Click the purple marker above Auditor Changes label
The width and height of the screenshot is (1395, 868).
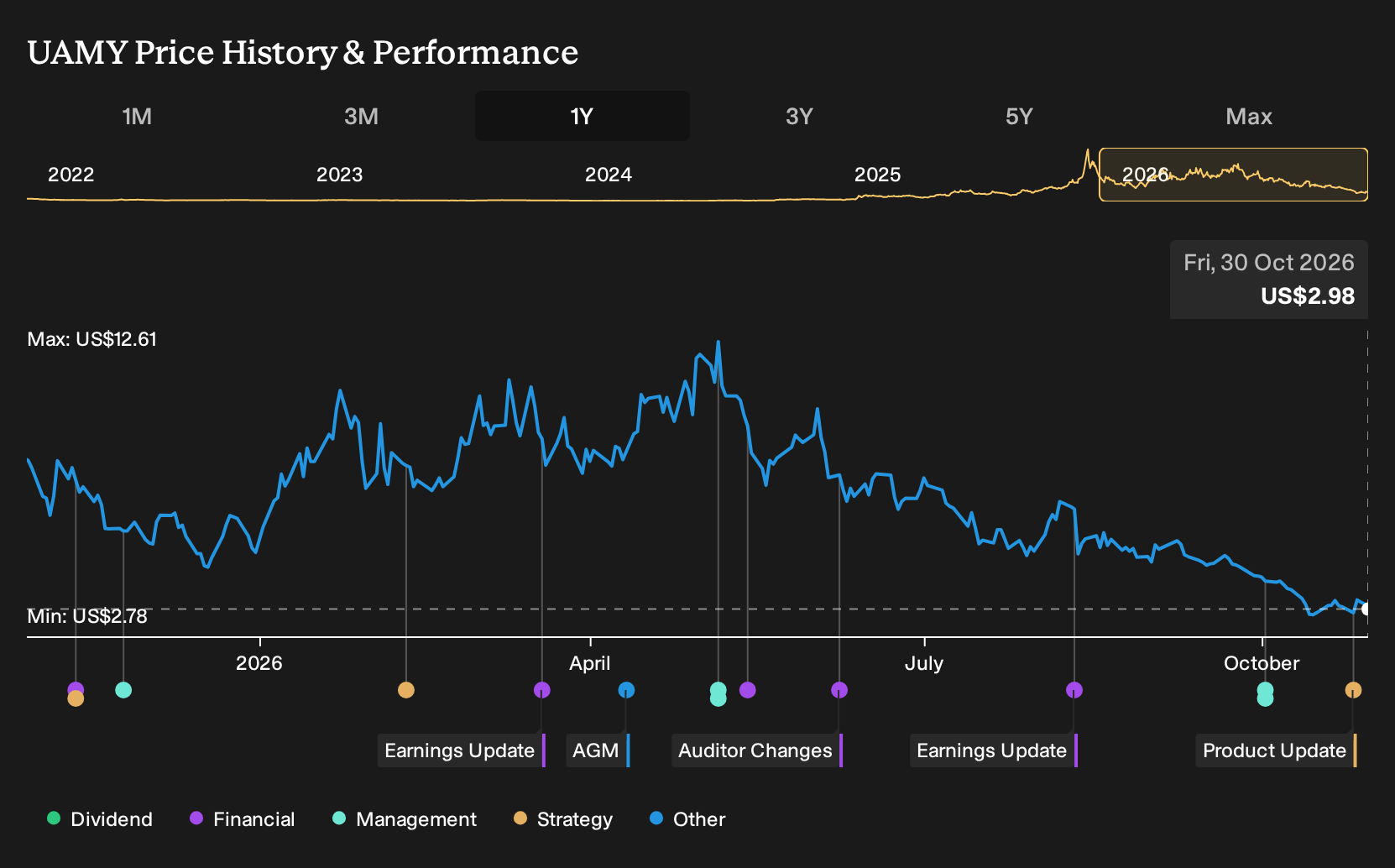tap(839, 690)
